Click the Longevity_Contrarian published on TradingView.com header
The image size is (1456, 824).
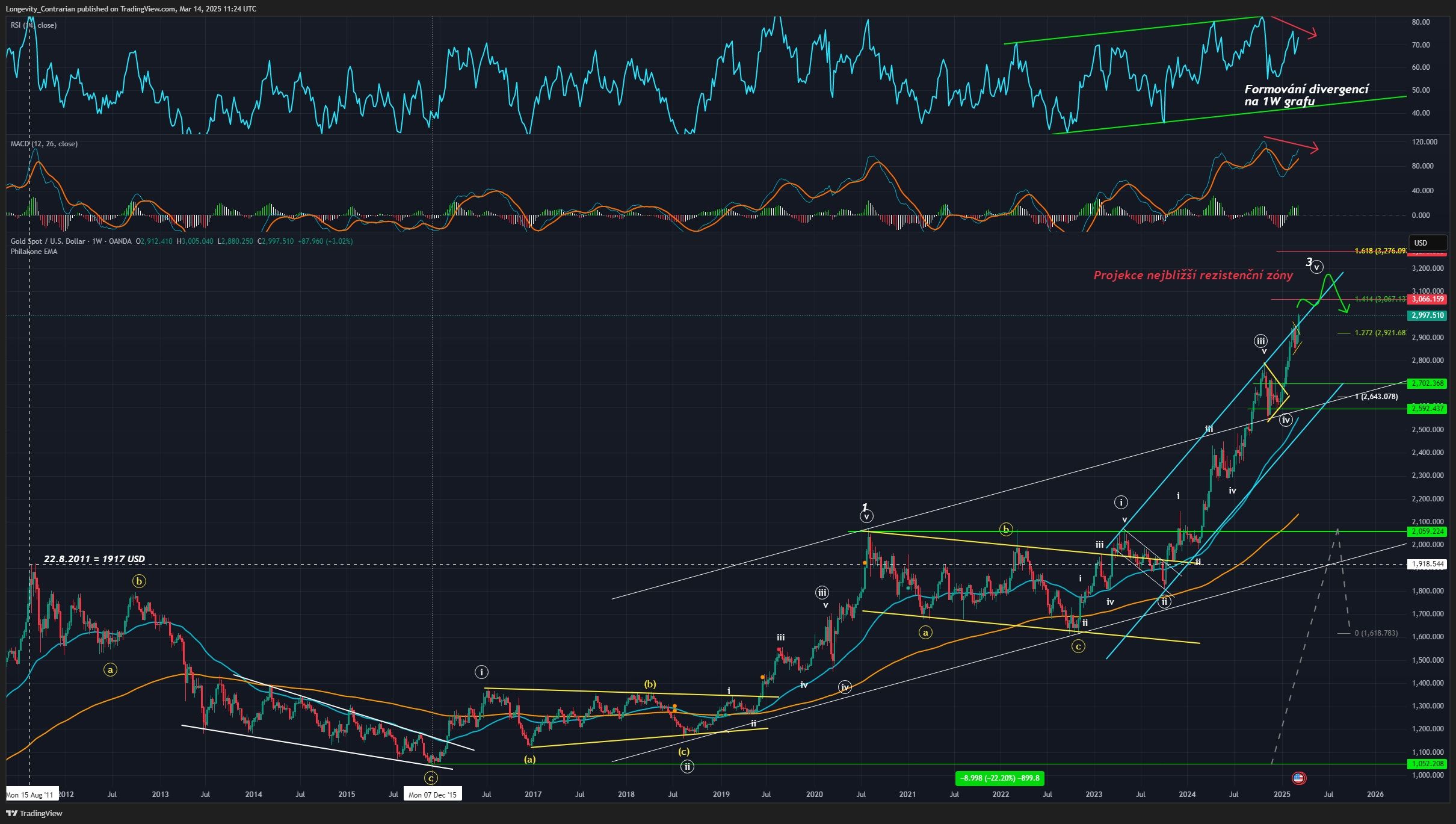(131, 8)
